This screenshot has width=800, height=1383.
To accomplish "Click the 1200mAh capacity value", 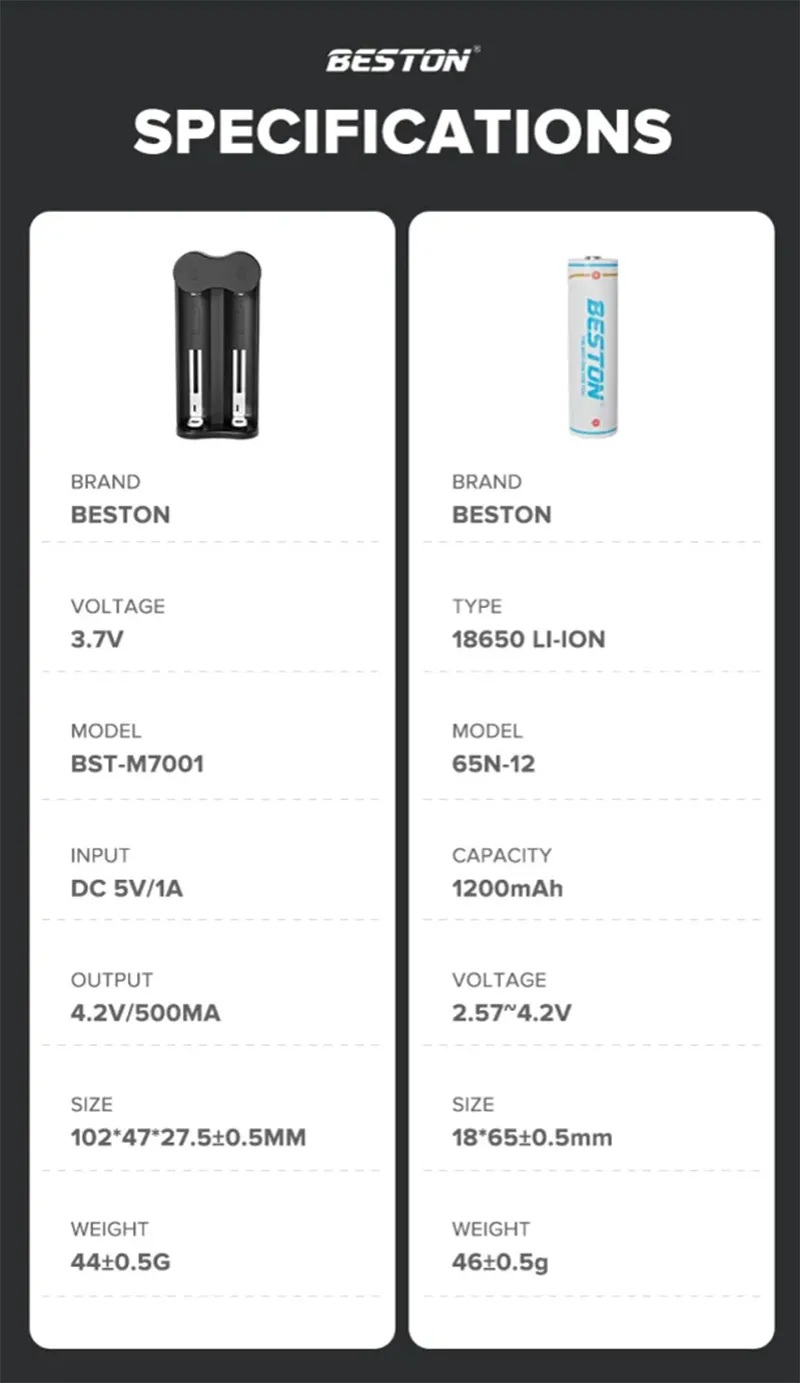I will click(x=507, y=888).
